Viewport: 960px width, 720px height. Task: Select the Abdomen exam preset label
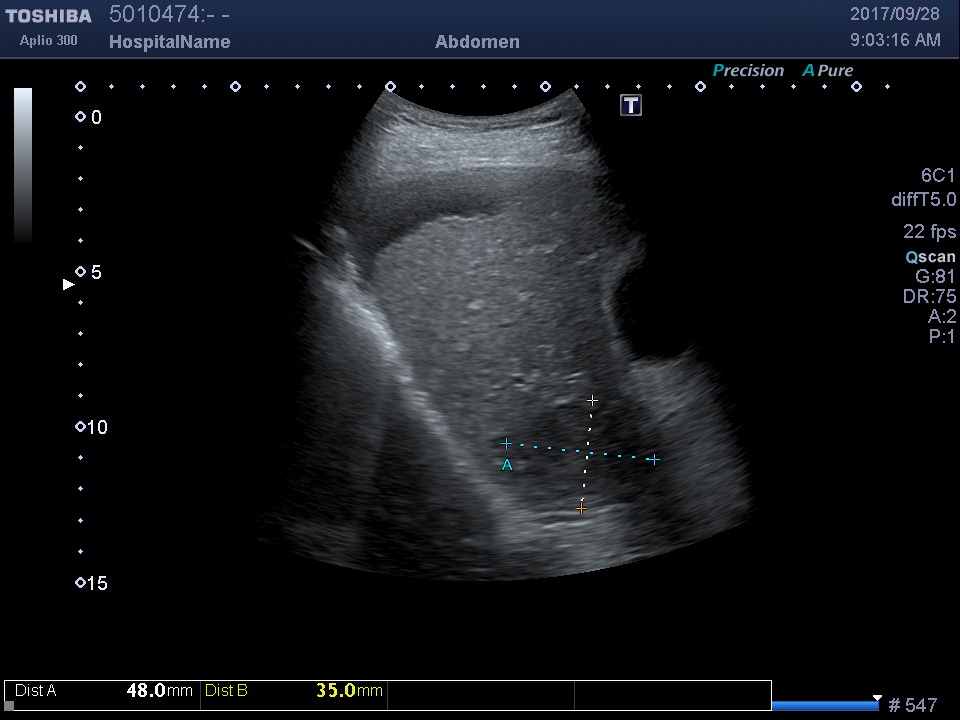477,42
